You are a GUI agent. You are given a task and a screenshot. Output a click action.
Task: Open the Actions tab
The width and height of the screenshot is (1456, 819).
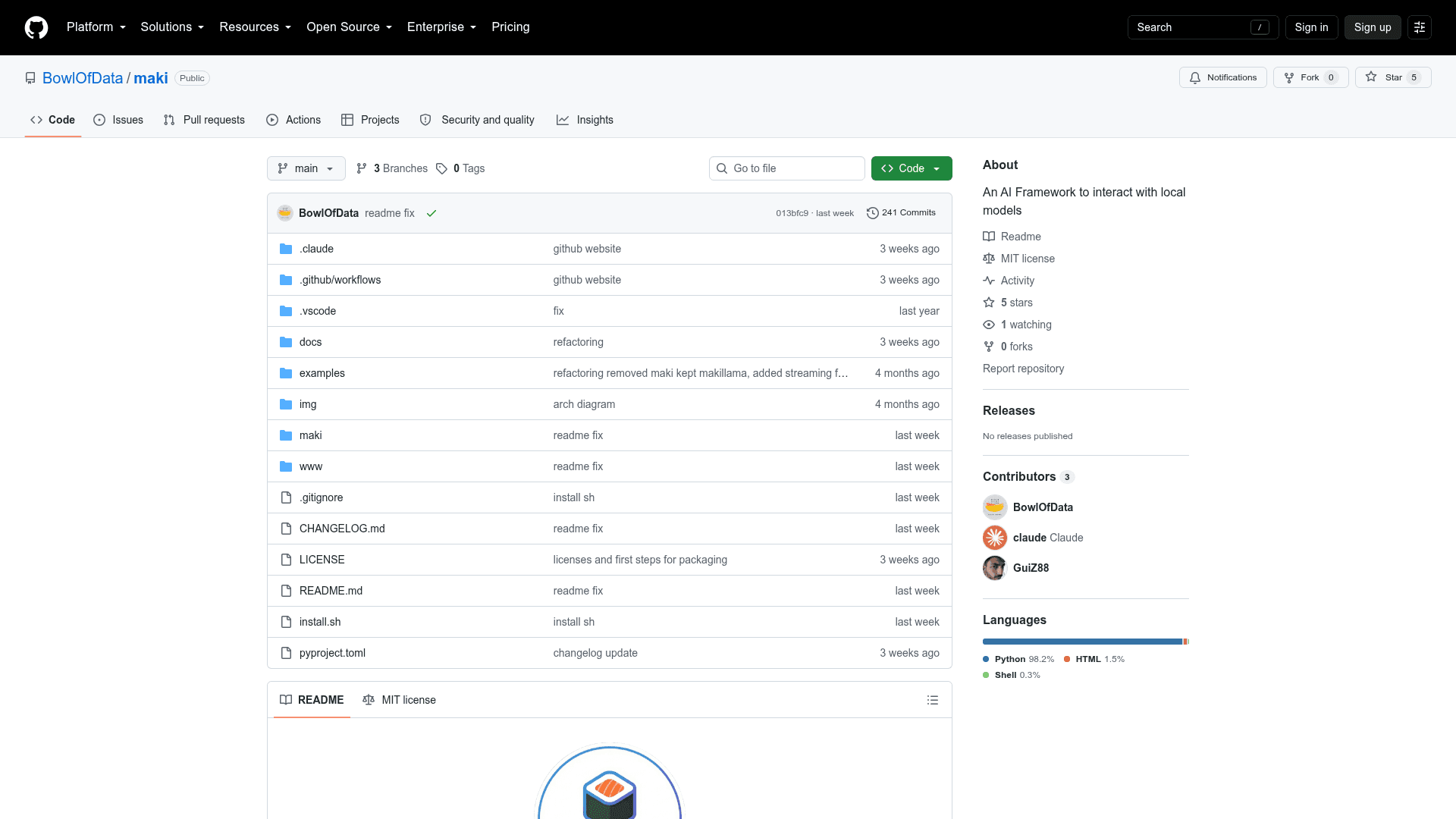tap(293, 120)
